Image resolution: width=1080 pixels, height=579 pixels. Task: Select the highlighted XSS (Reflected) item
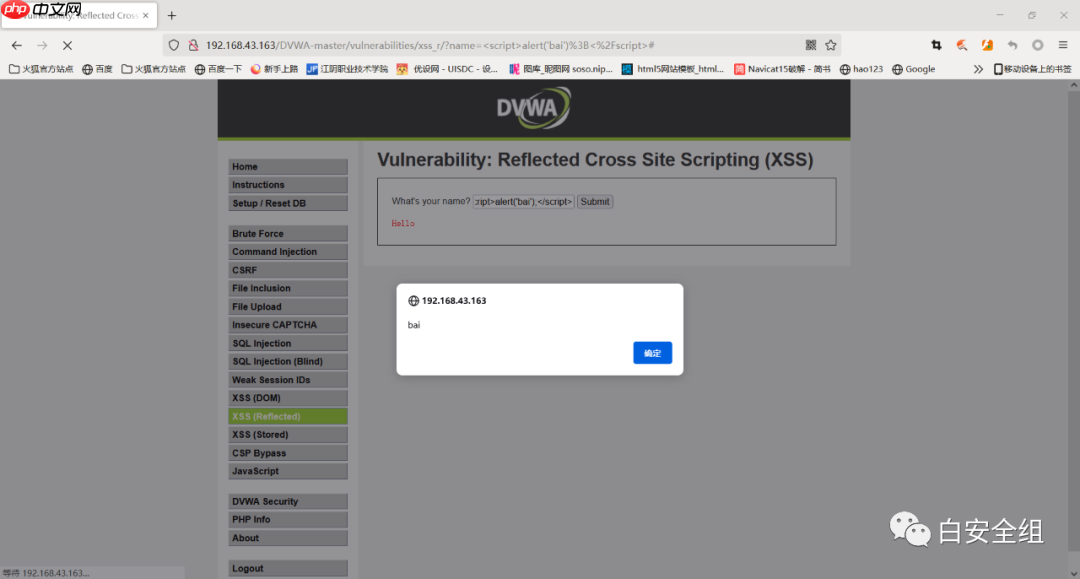(x=288, y=417)
